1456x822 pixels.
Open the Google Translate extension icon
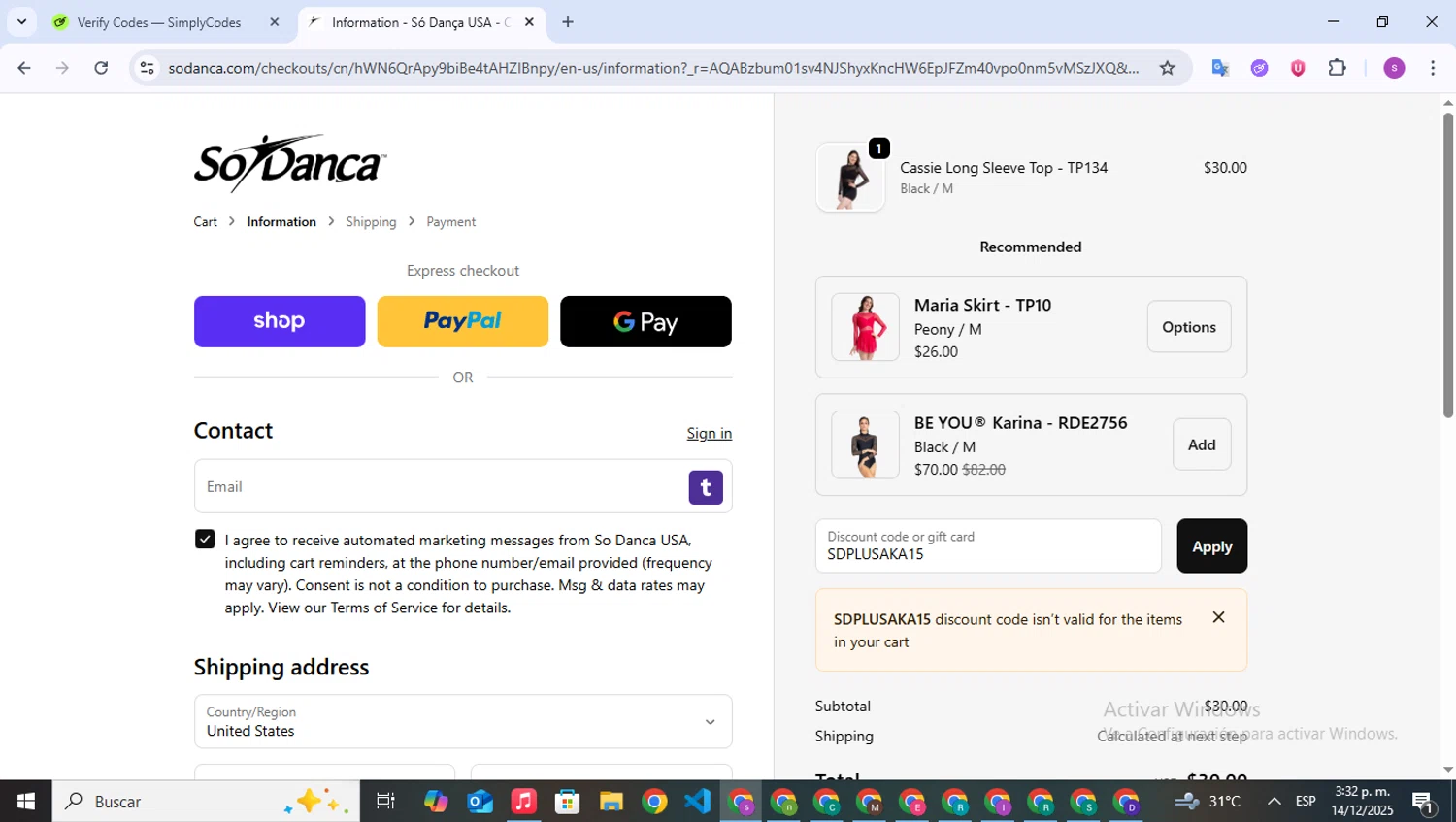(1220, 68)
